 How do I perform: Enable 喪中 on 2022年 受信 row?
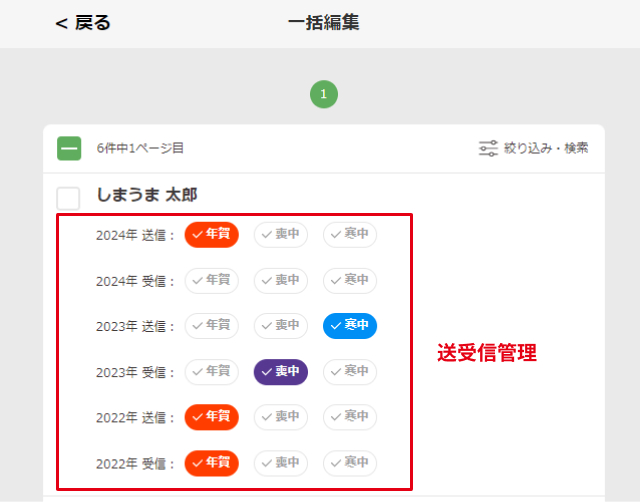[281, 463]
